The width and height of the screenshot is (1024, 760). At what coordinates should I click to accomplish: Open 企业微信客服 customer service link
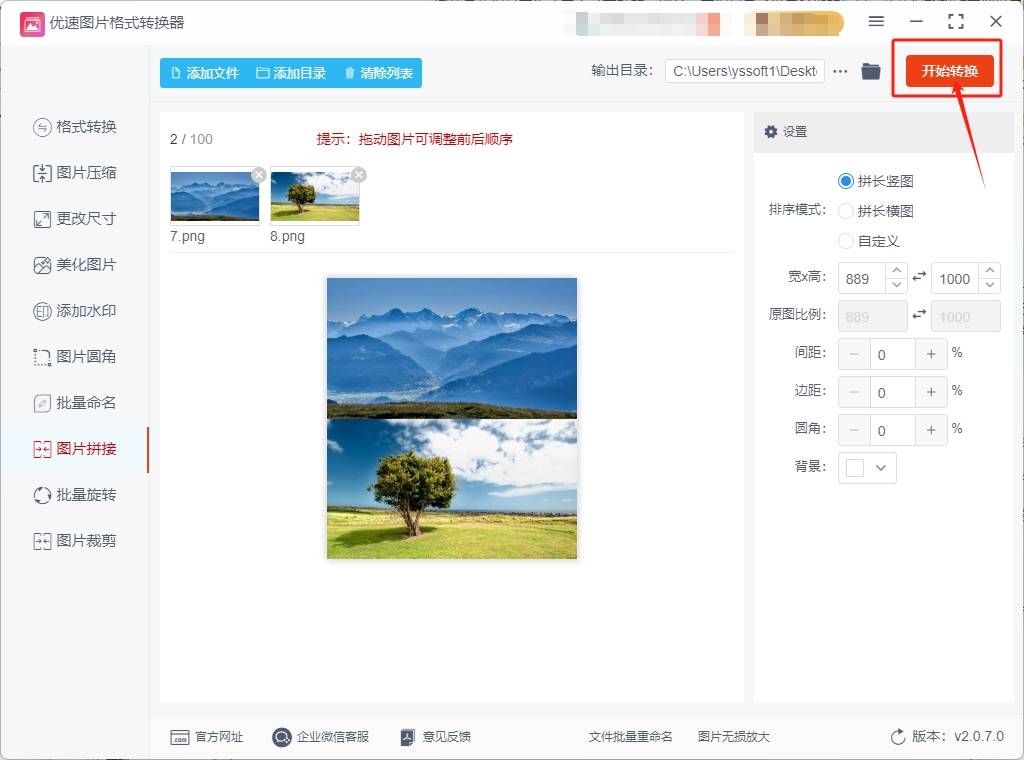tap(321, 737)
